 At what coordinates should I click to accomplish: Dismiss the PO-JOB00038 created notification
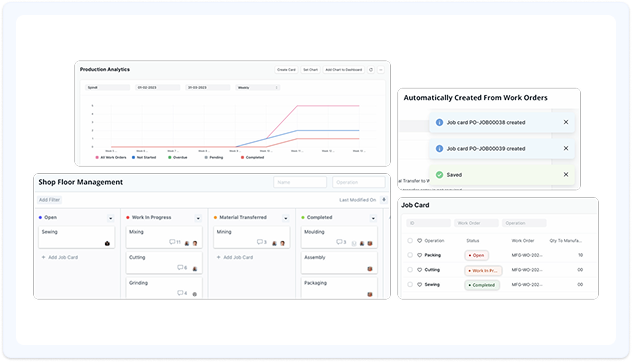coord(566,122)
